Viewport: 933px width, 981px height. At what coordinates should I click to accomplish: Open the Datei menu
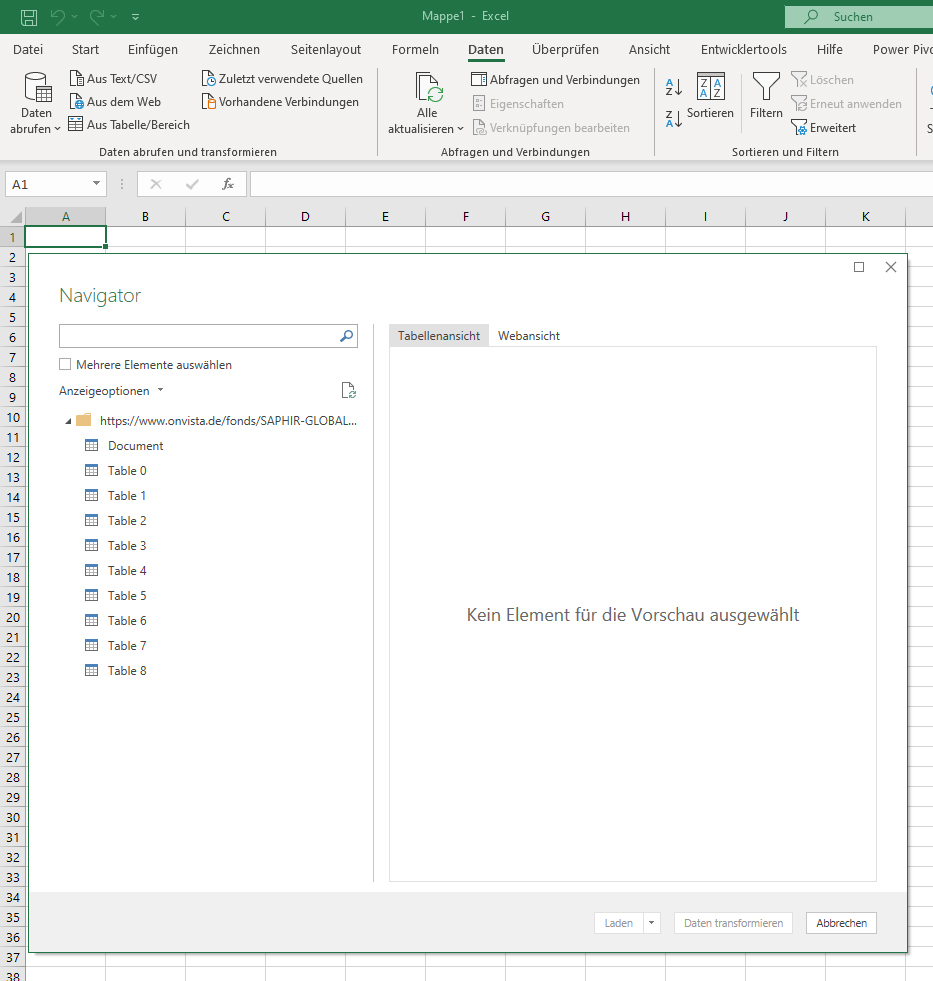tap(28, 49)
